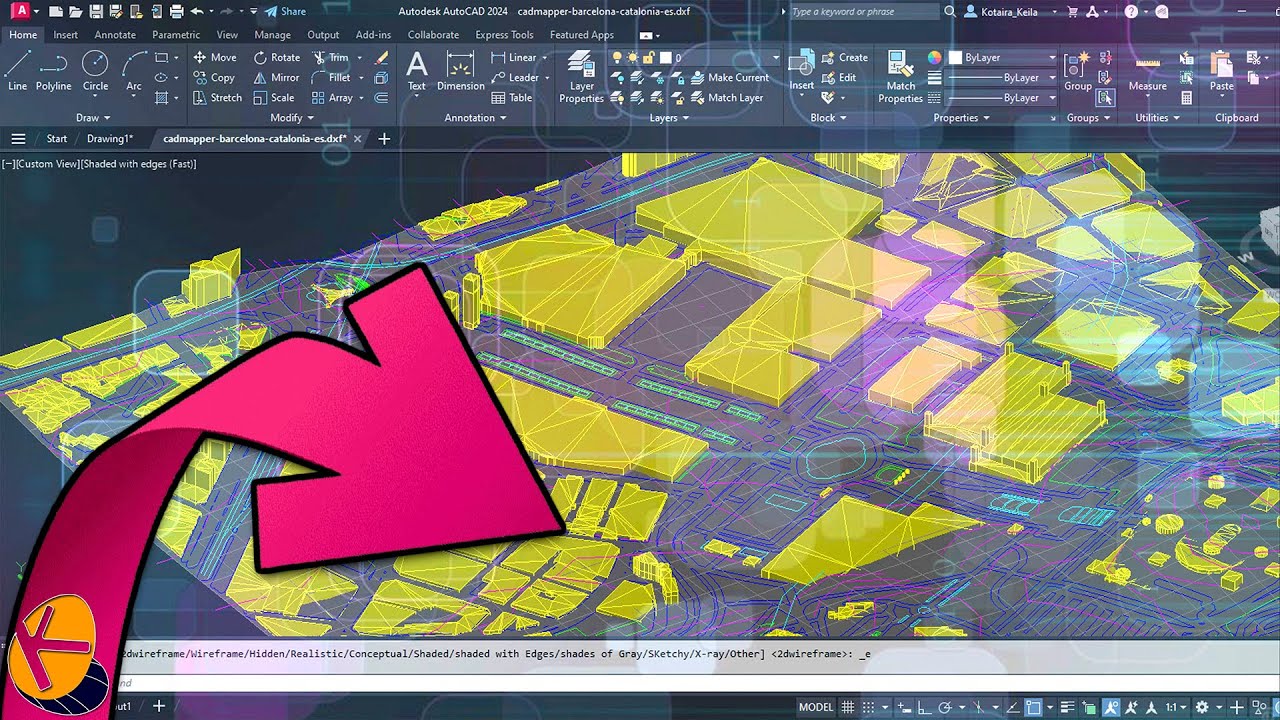1280x720 pixels.
Task: Open the layer selection dropdown
Action: tap(696, 58)
